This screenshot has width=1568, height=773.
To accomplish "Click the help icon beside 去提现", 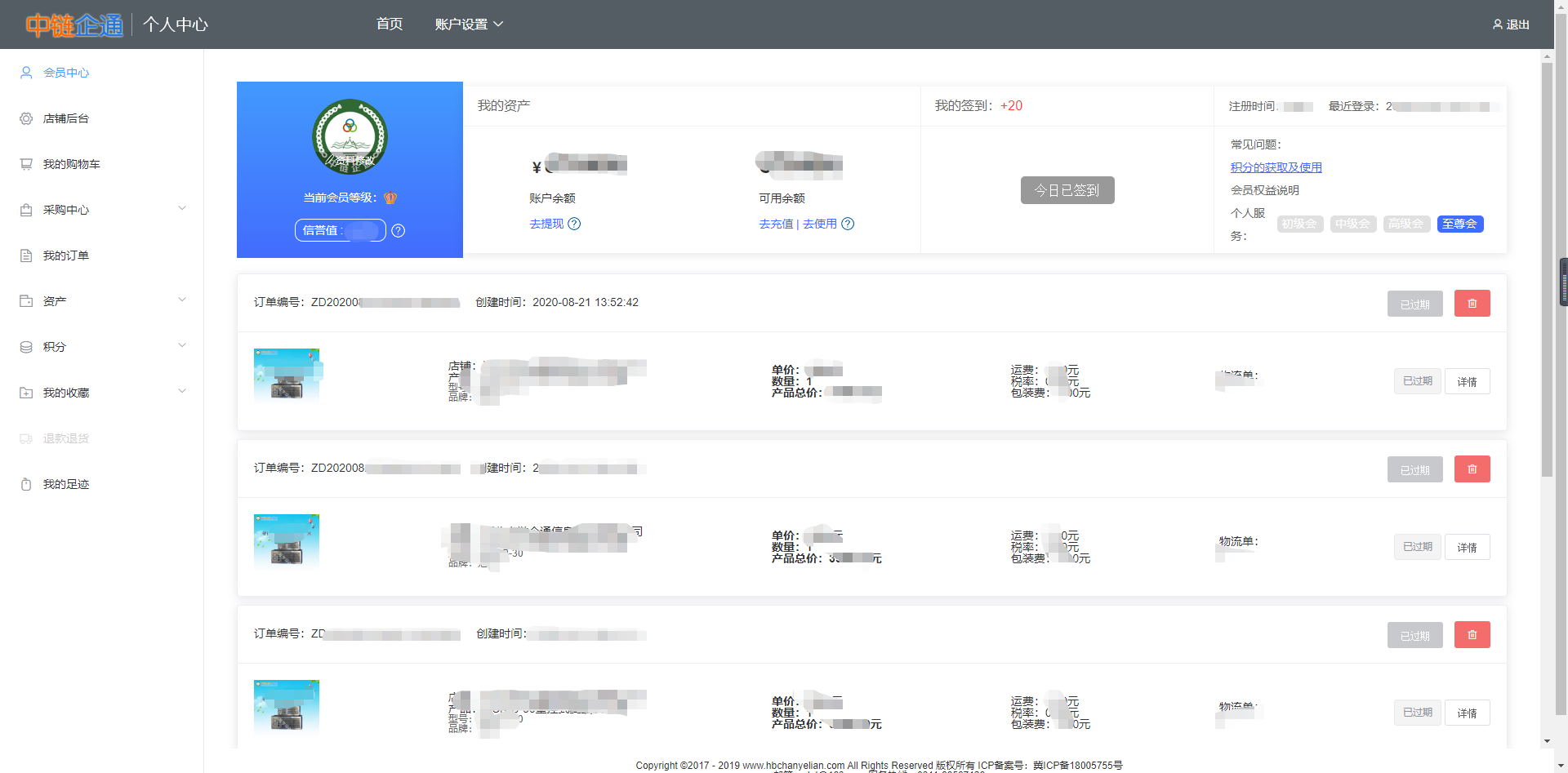I will coord(574,224).
